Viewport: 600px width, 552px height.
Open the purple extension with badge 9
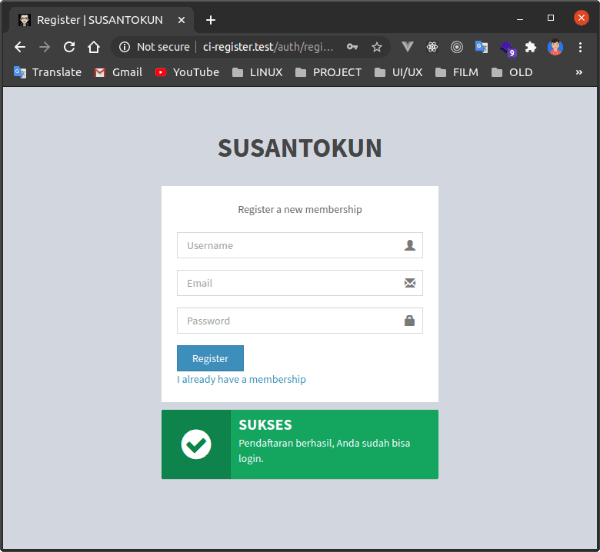click(508, 48)
